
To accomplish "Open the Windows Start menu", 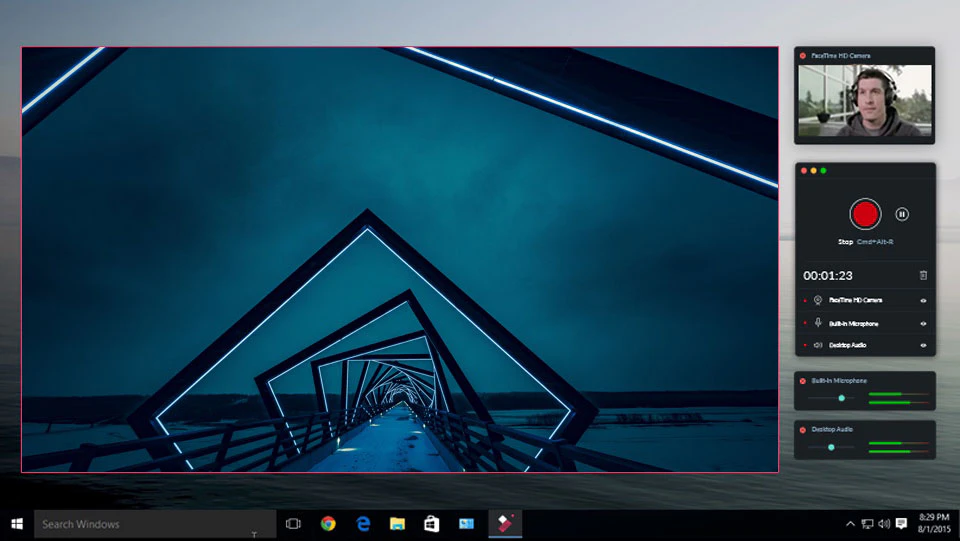I will [x=17, y=524].
